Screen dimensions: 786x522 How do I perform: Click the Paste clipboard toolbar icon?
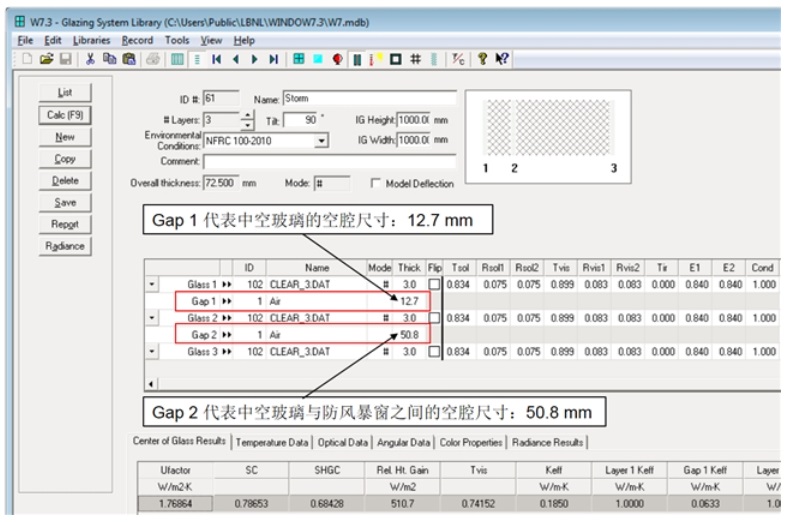(126, 59)
